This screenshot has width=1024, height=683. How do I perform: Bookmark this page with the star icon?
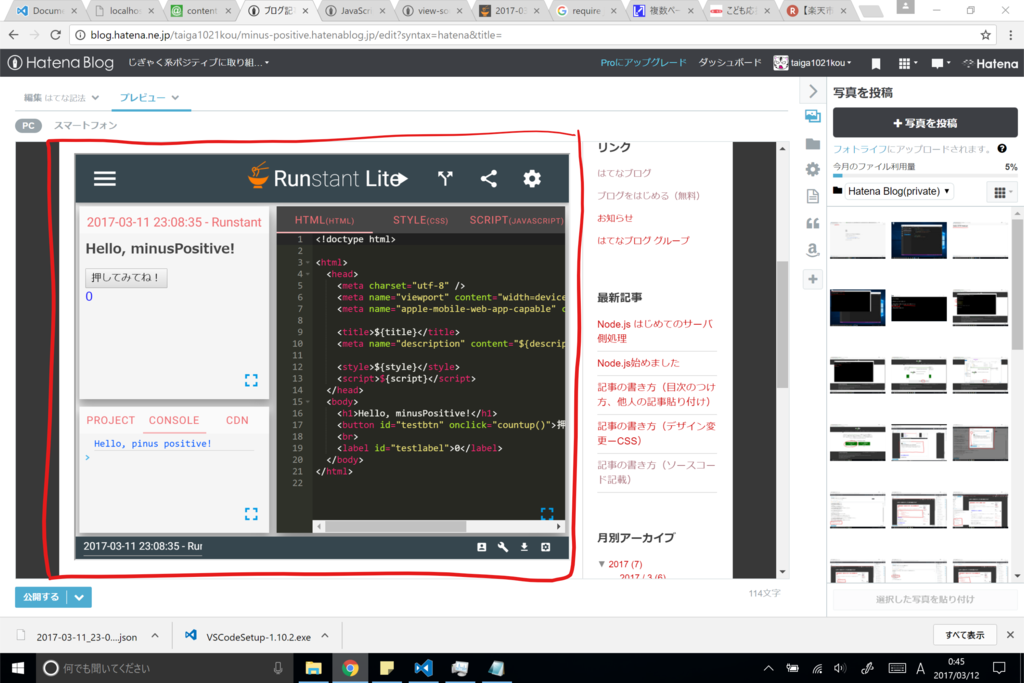tap(985, 35)
